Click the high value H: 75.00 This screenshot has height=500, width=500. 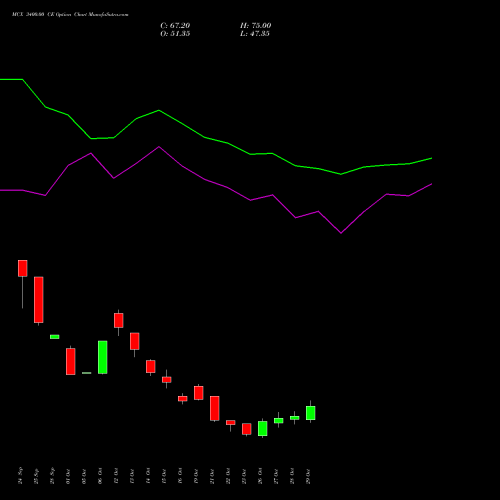[255, 26]
